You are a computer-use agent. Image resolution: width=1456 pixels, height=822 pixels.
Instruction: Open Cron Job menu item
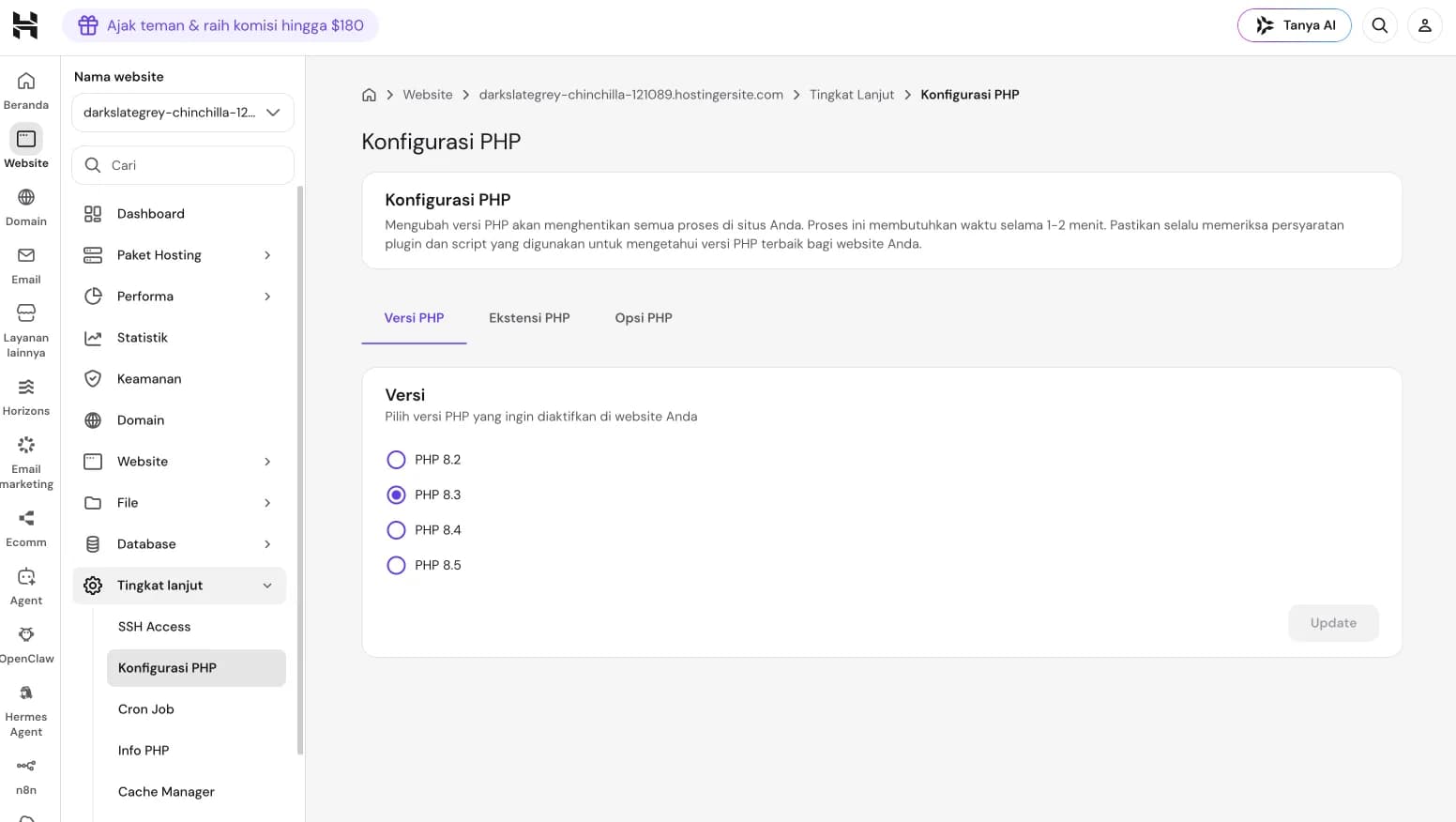pyautogui.click(x=196, y=709)
